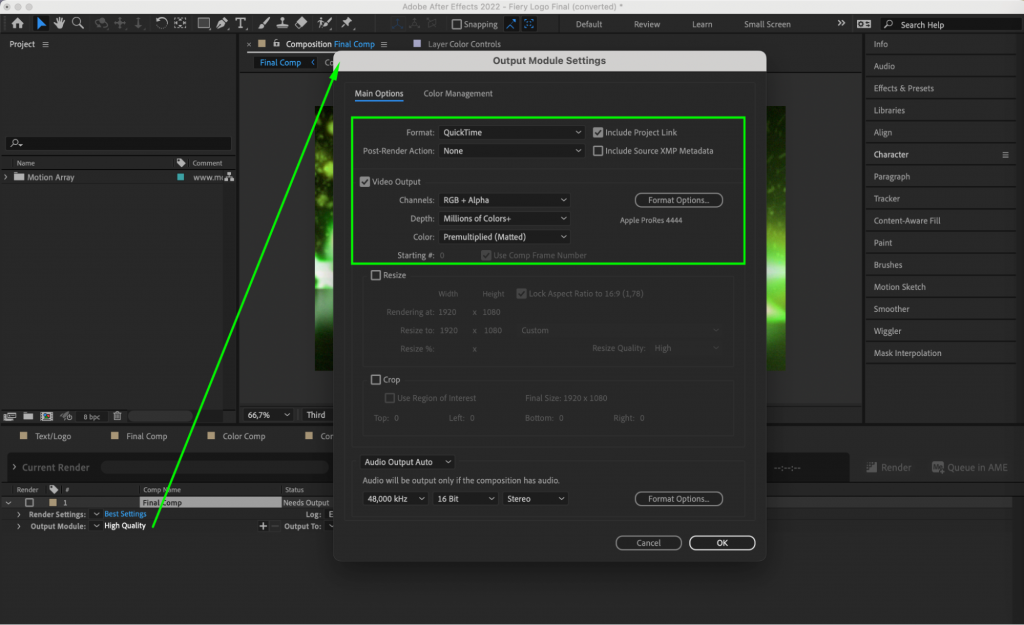Select the Horizontal Type tool

pos(240,23)
